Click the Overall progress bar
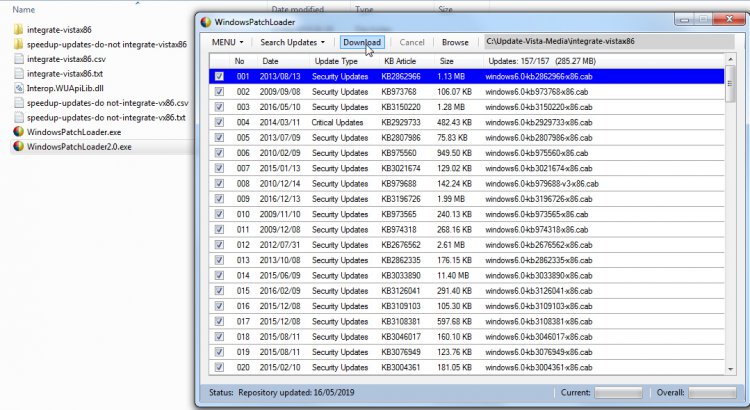Screen dimensions: 750x410 point(712,393)
